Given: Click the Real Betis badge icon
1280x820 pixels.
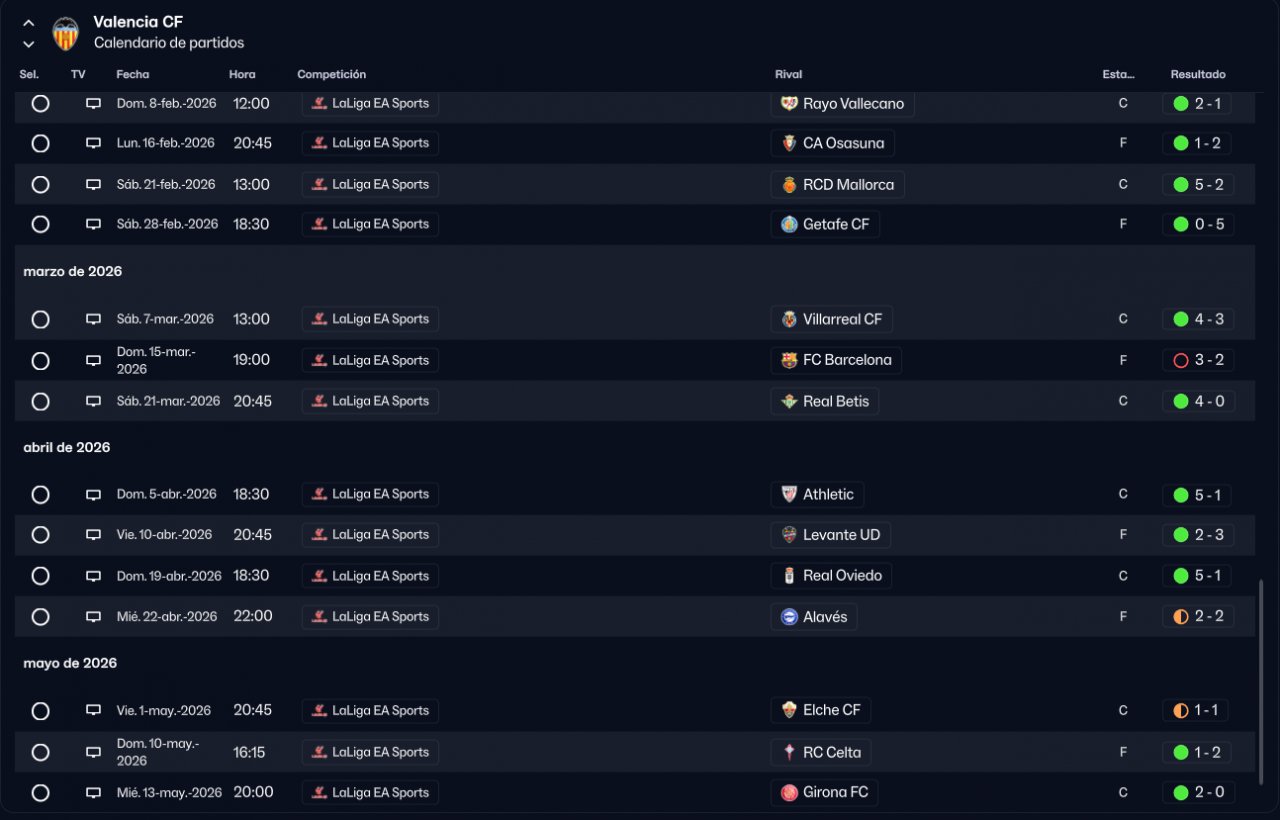Looking at the screenshot, I should 789,401.
